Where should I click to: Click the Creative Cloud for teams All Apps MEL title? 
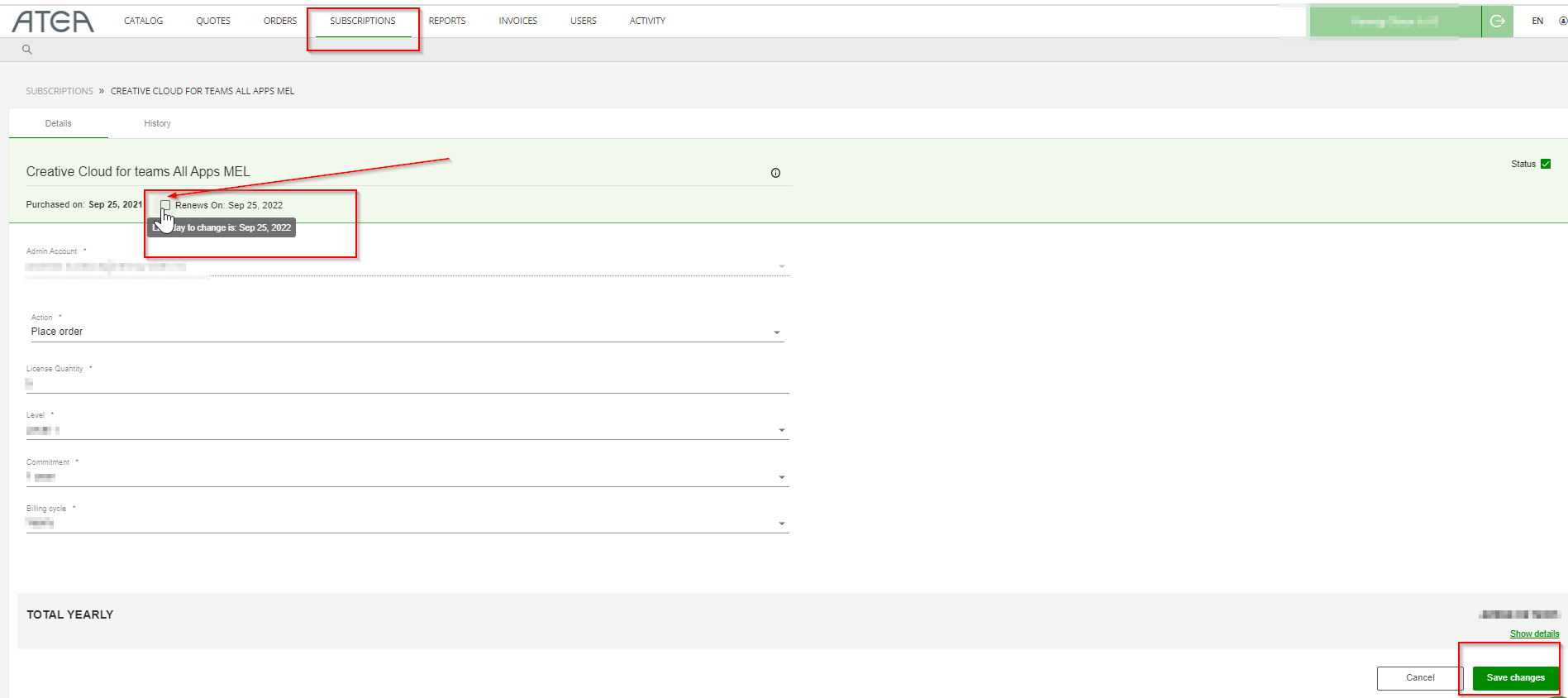(138, 172)
